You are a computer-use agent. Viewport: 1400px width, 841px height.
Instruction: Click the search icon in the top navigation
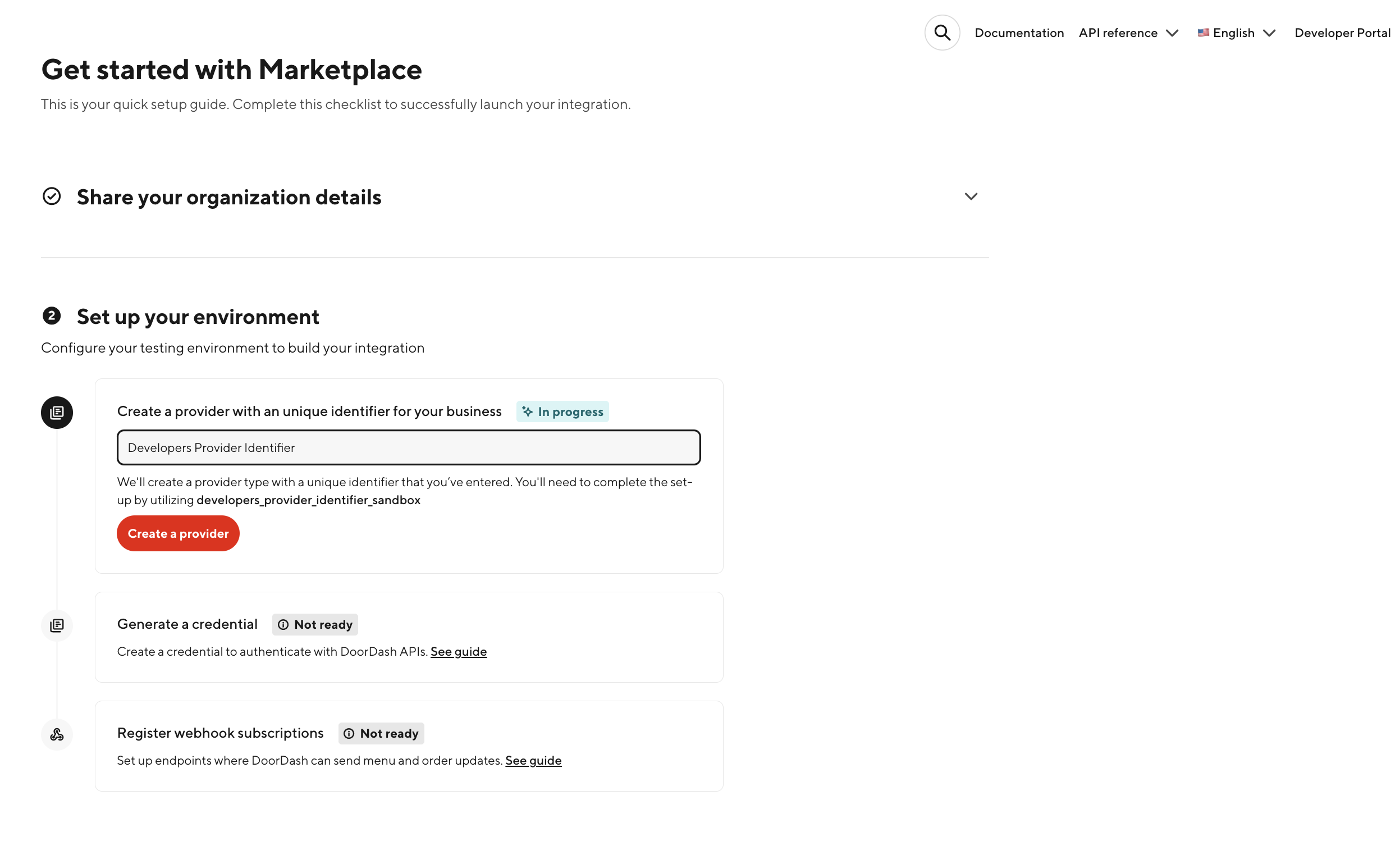tap(942, 33)
